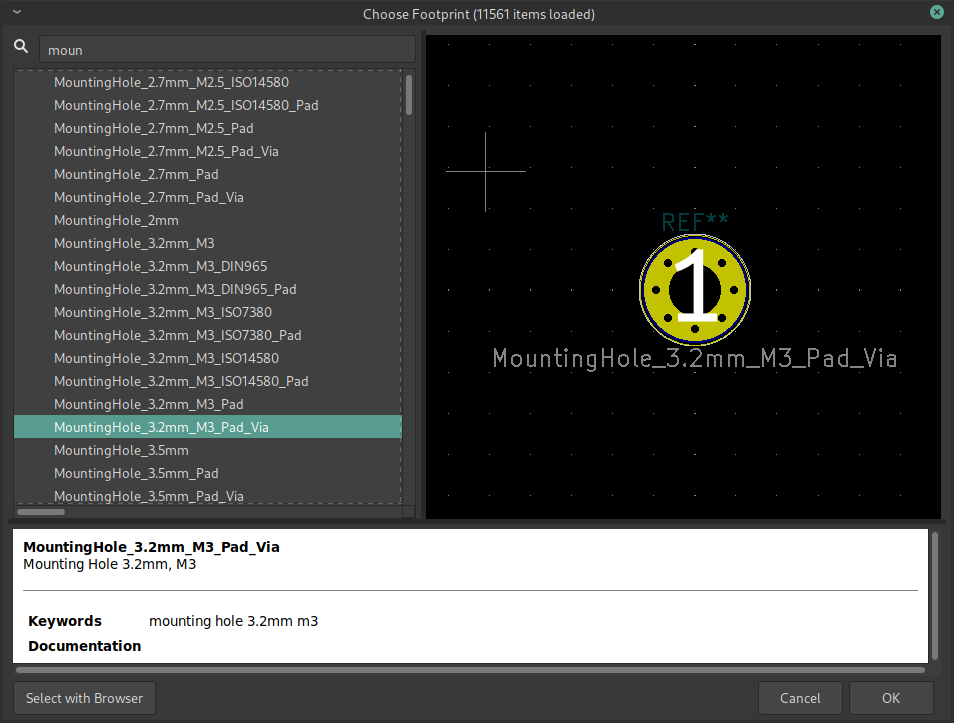Select MountingHole_3.2mm_M3 entry
Screen dimensions: 954x723
click(134, 243)
